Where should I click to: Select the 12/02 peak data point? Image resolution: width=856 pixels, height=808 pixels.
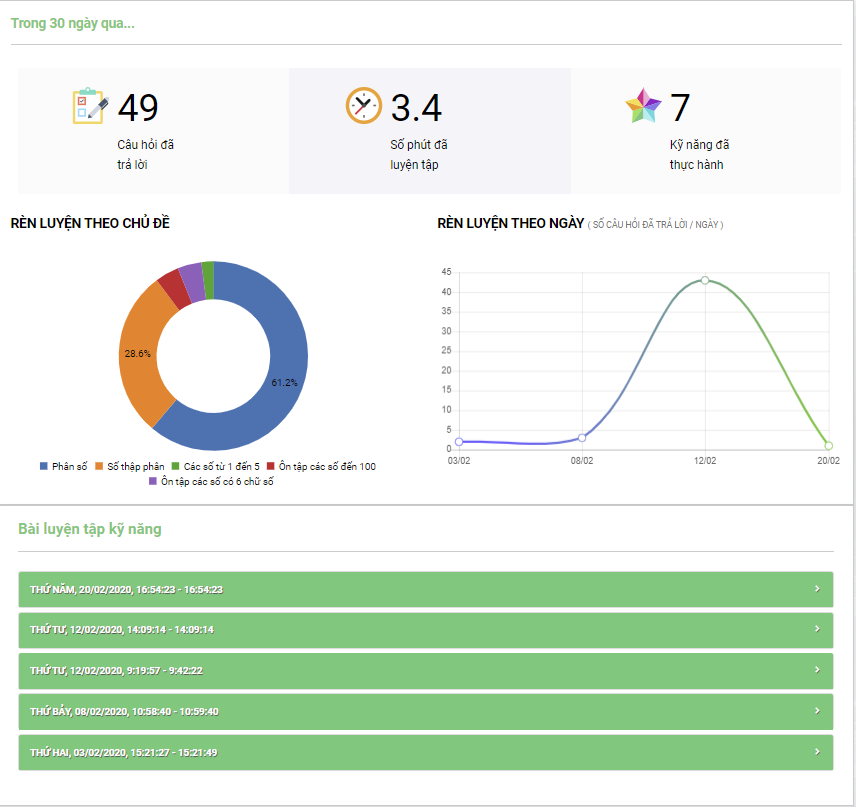click(705, 280)
